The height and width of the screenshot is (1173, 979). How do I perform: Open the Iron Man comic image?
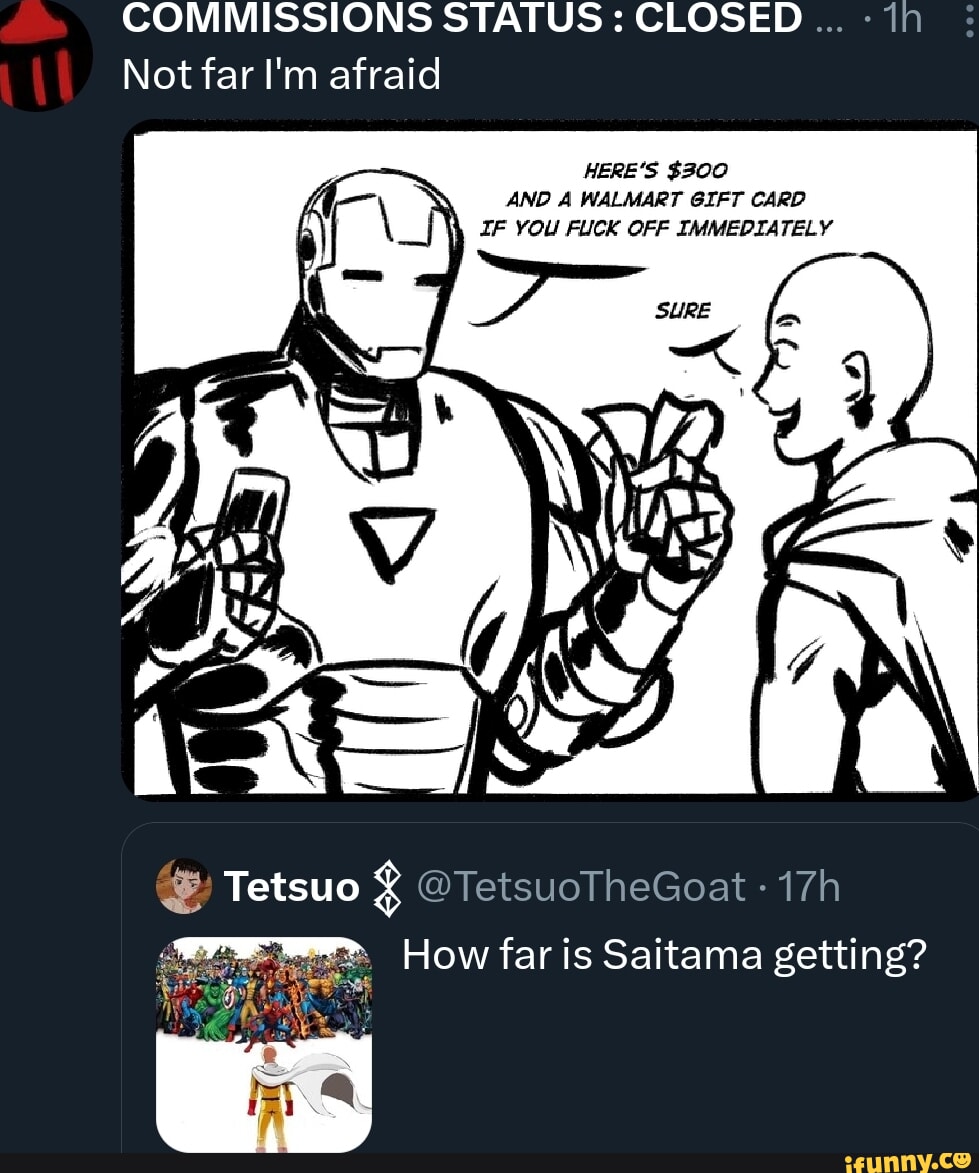point(550,460)
